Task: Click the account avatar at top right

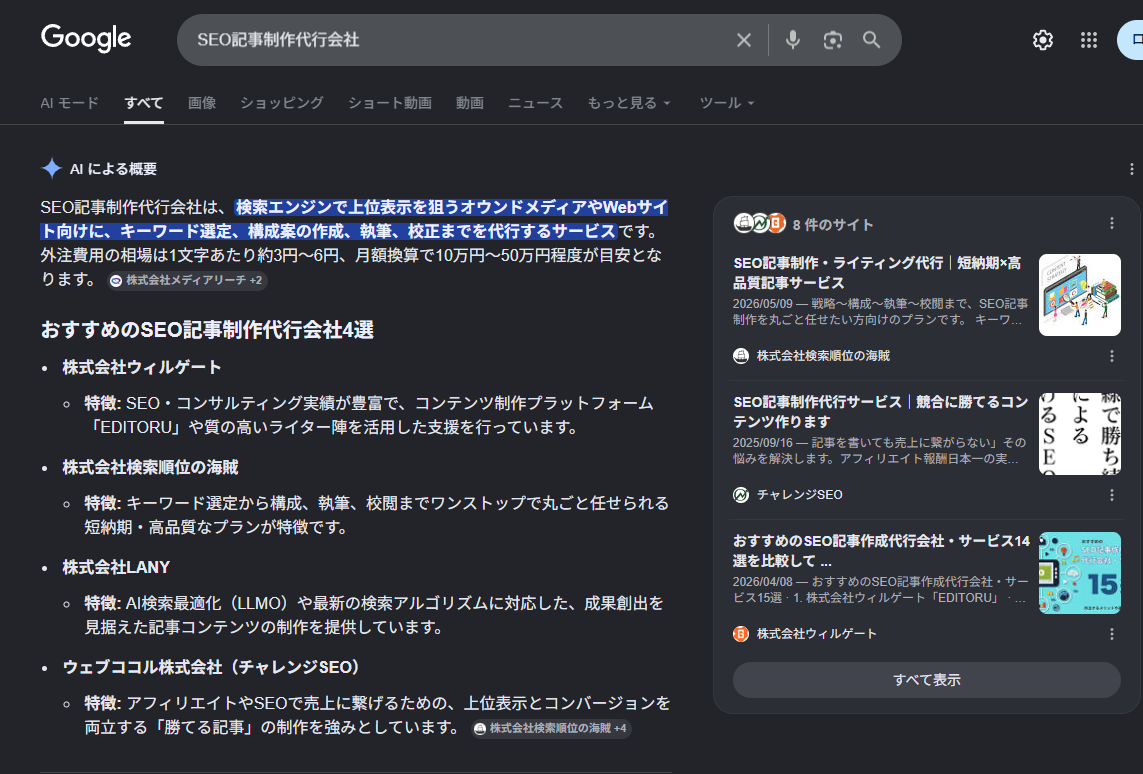Action: (x=1131, y=40)
